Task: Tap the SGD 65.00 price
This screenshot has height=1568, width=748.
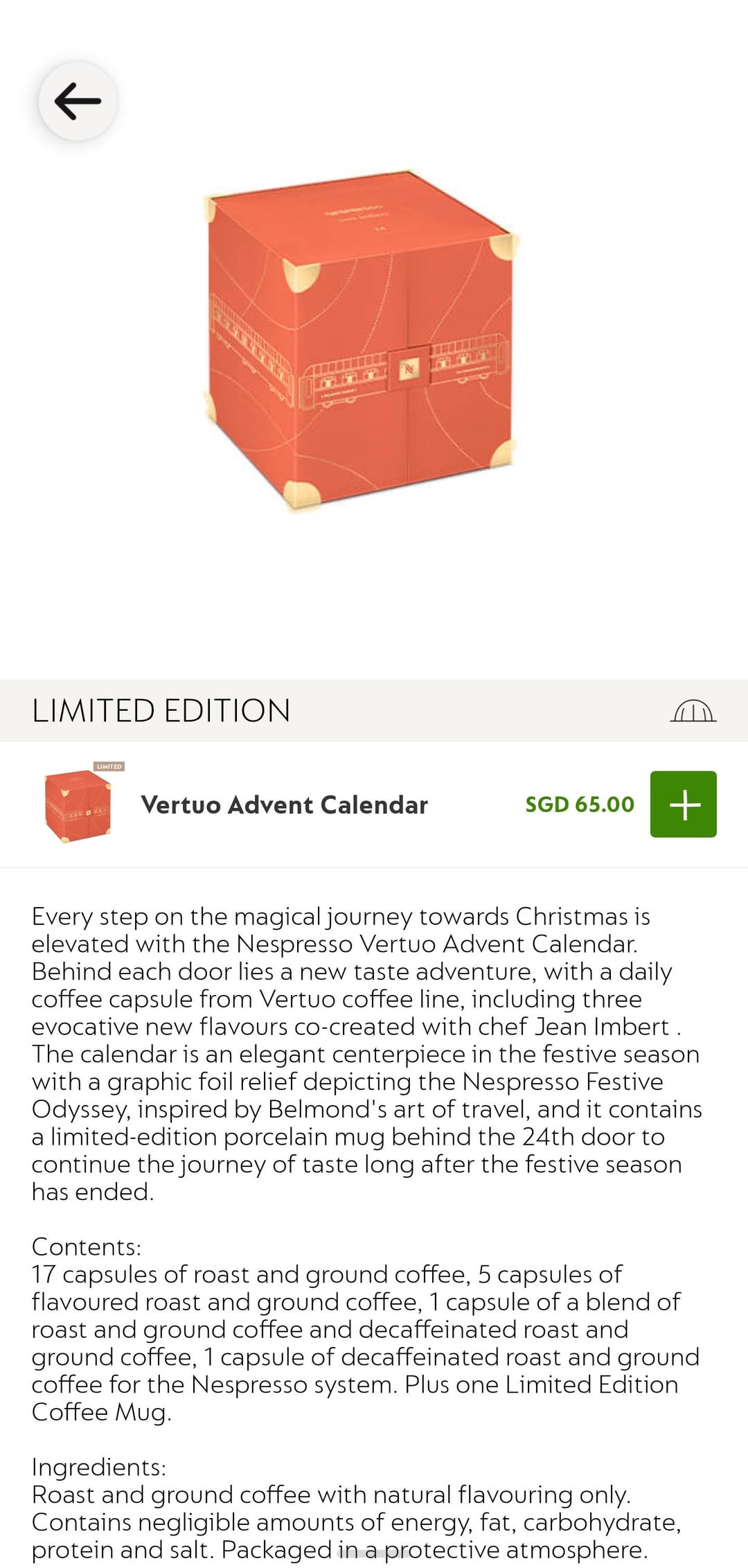Action: coord(579,804)
